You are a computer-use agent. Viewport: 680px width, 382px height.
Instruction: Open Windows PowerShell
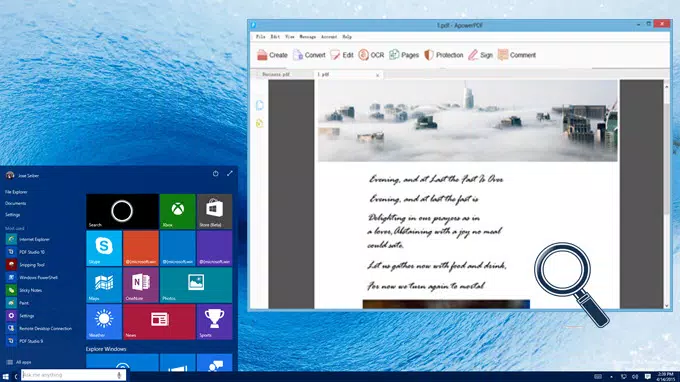pyautogui.click(x=32, y=278)
